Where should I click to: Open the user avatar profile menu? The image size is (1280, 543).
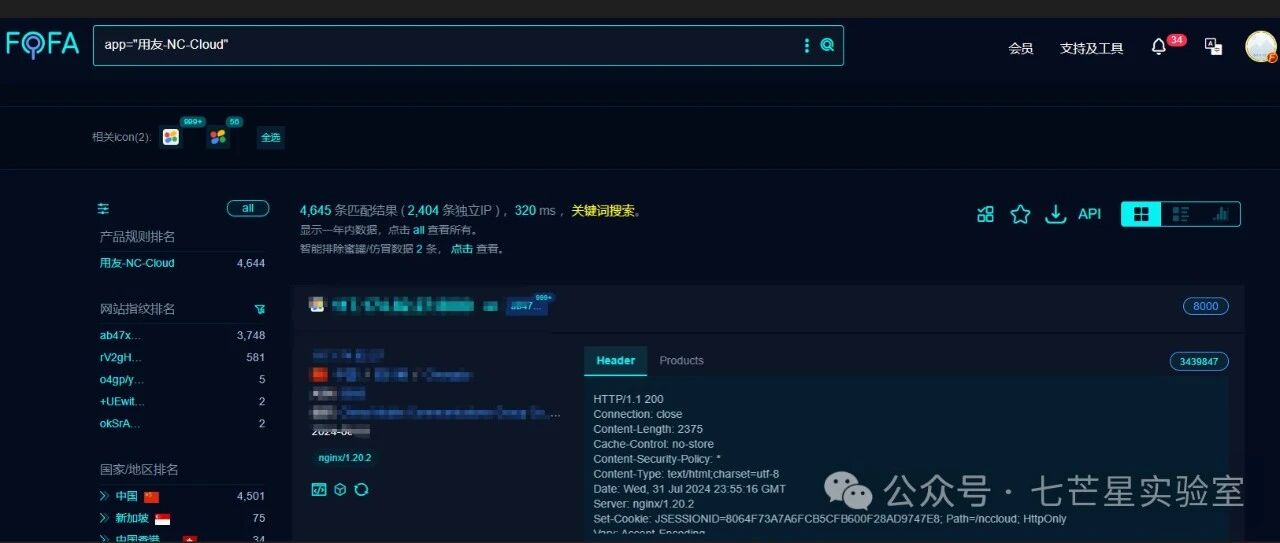[x=1261, y=46]
